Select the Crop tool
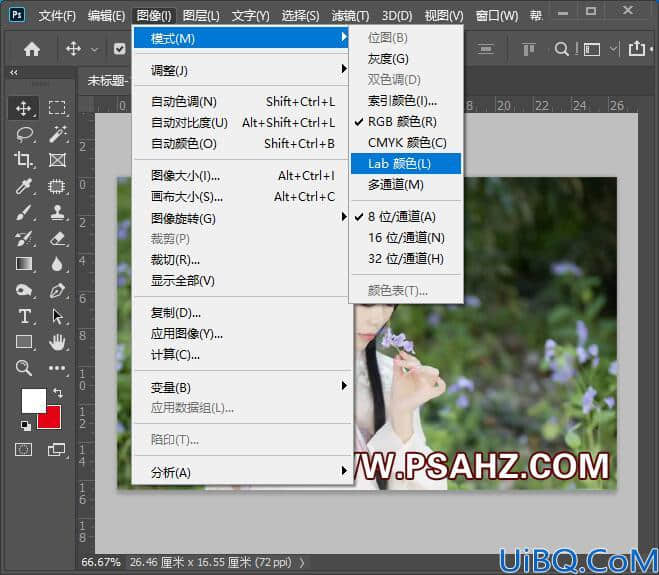The width and height of the screenshot is (659, 575). (24, 160)
